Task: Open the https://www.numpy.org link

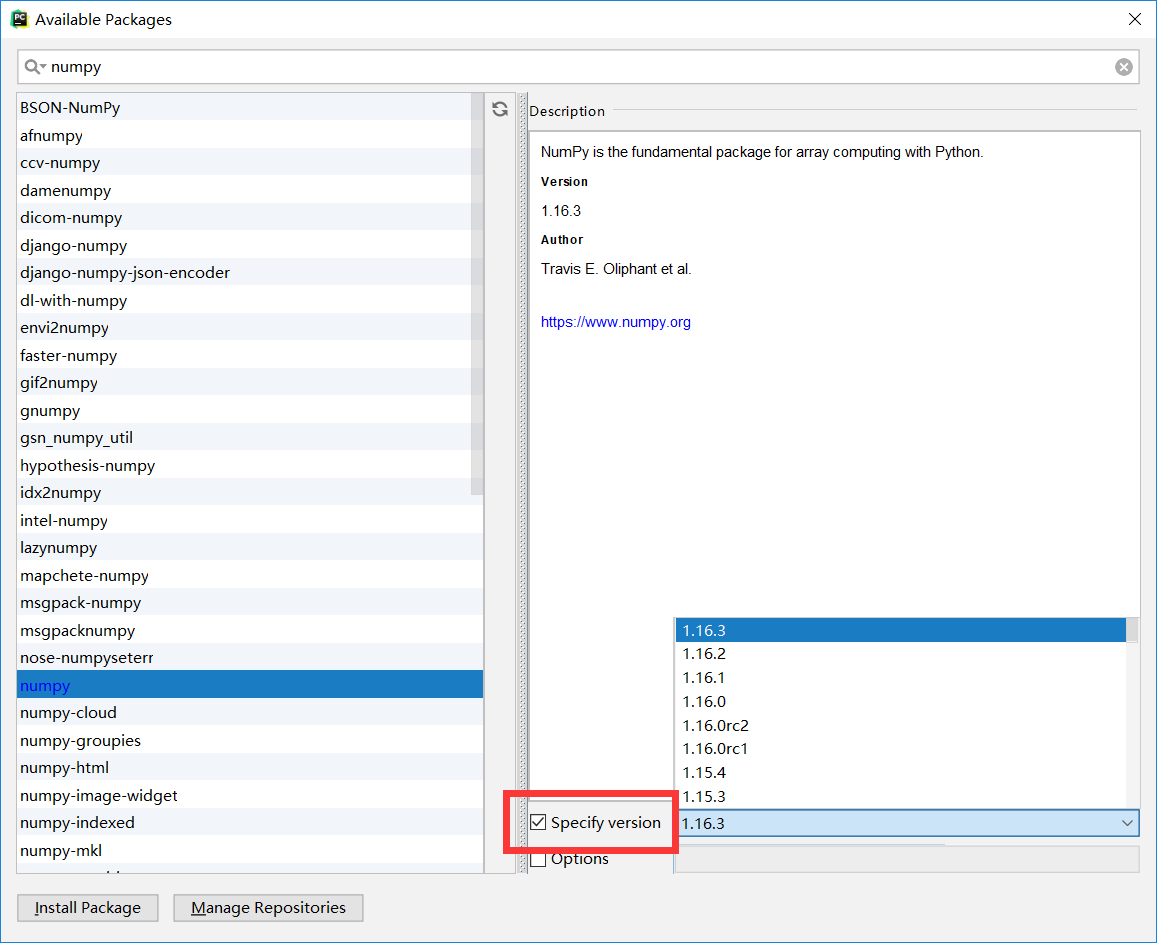Action: (x=615, y=322)
